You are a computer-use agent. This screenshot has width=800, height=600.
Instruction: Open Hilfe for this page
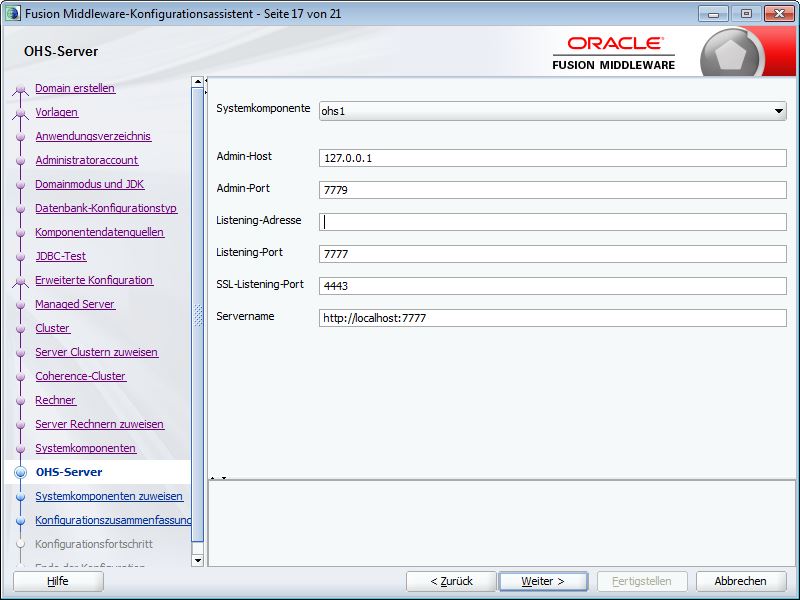tap(57, 581)
